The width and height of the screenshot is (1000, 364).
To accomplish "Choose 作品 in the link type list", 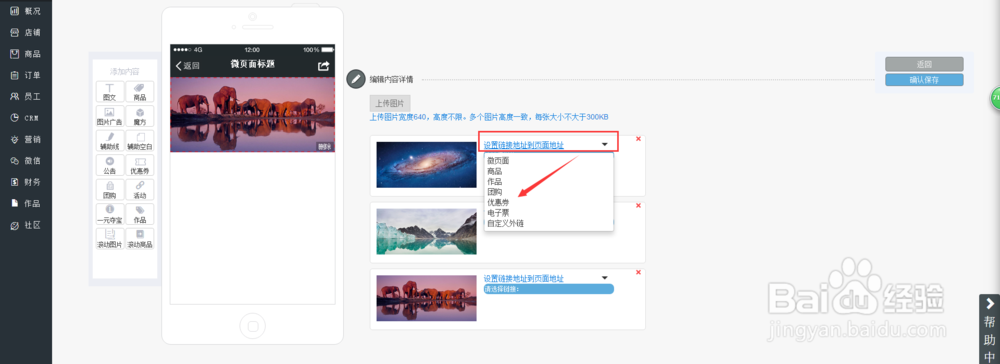I will (x=494, y=182).
